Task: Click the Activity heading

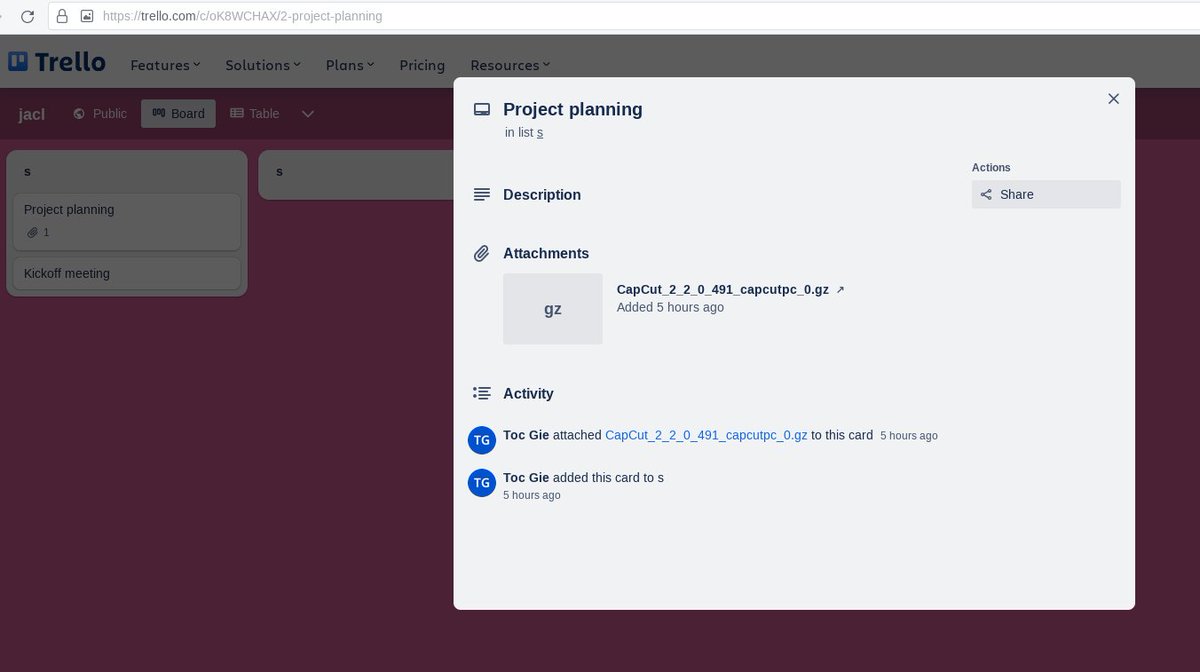Action: 528,394
